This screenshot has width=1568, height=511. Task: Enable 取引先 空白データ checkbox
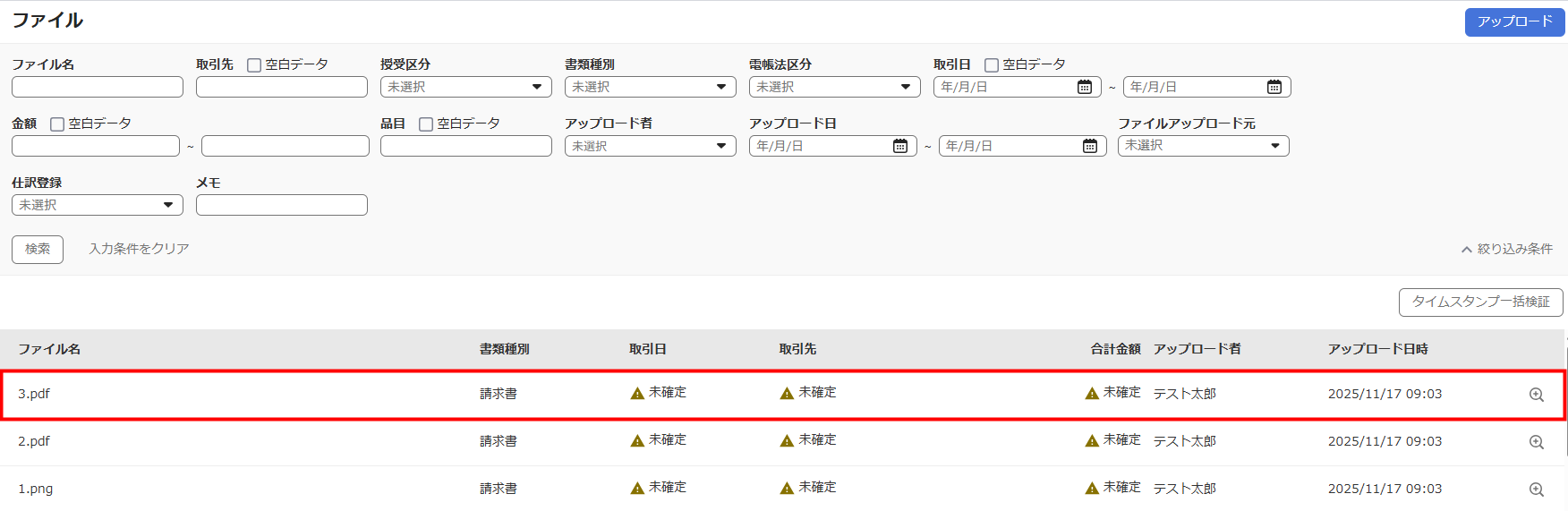coord(254,65)
